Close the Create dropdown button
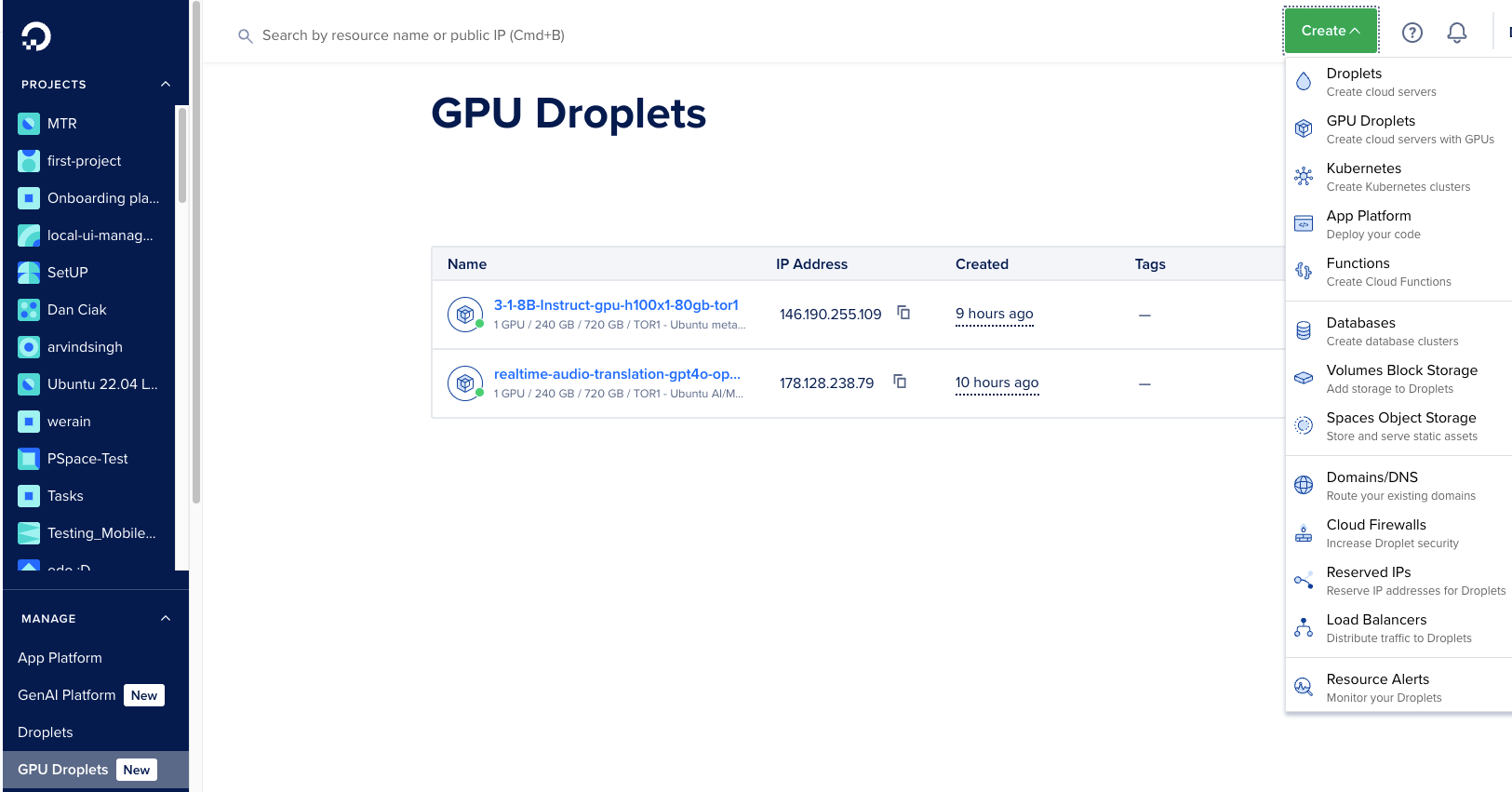This screenshot has height=792, width=1512. pos(1330,31)
